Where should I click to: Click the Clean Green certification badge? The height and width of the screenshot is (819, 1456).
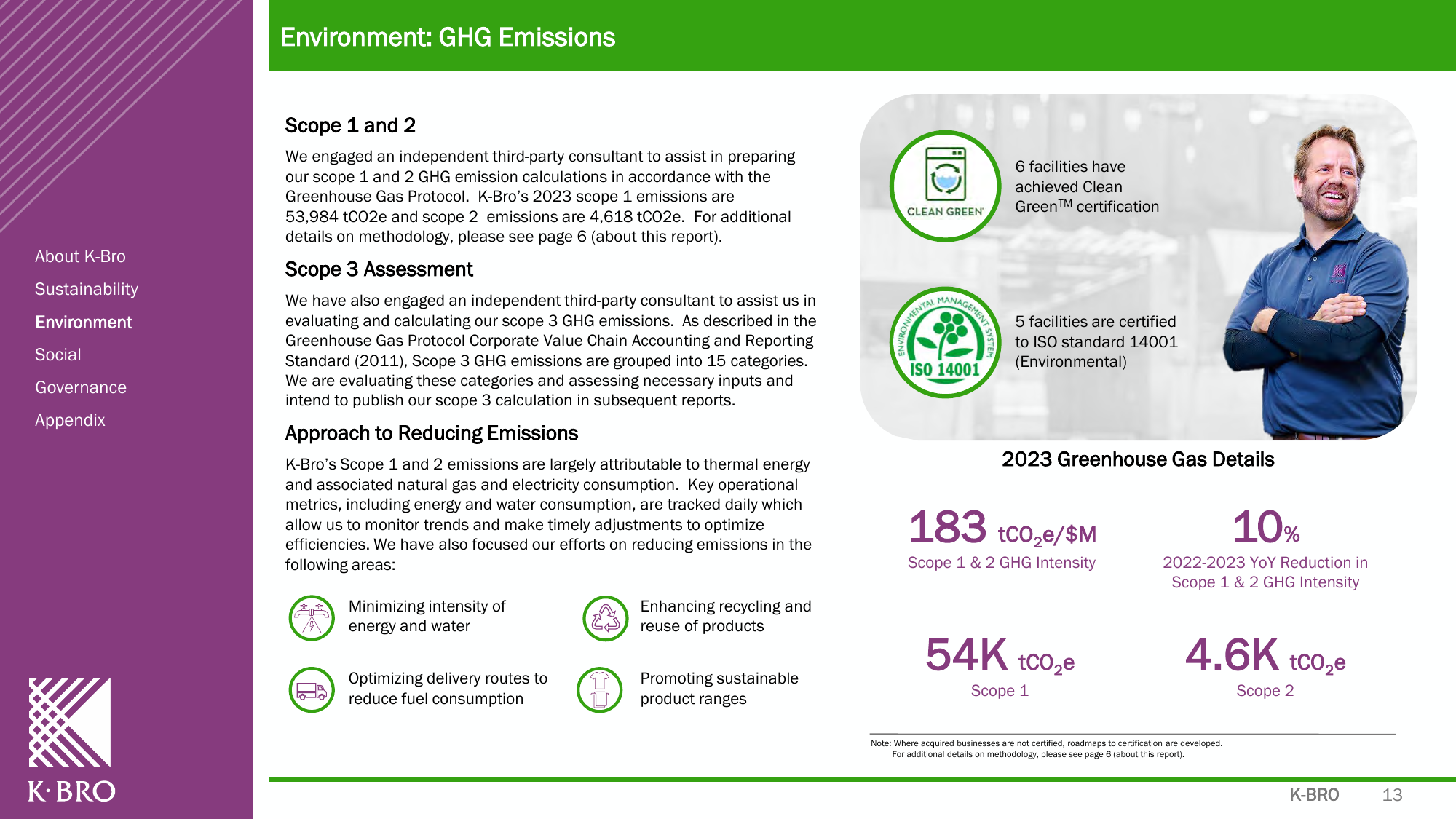(945, 186)
